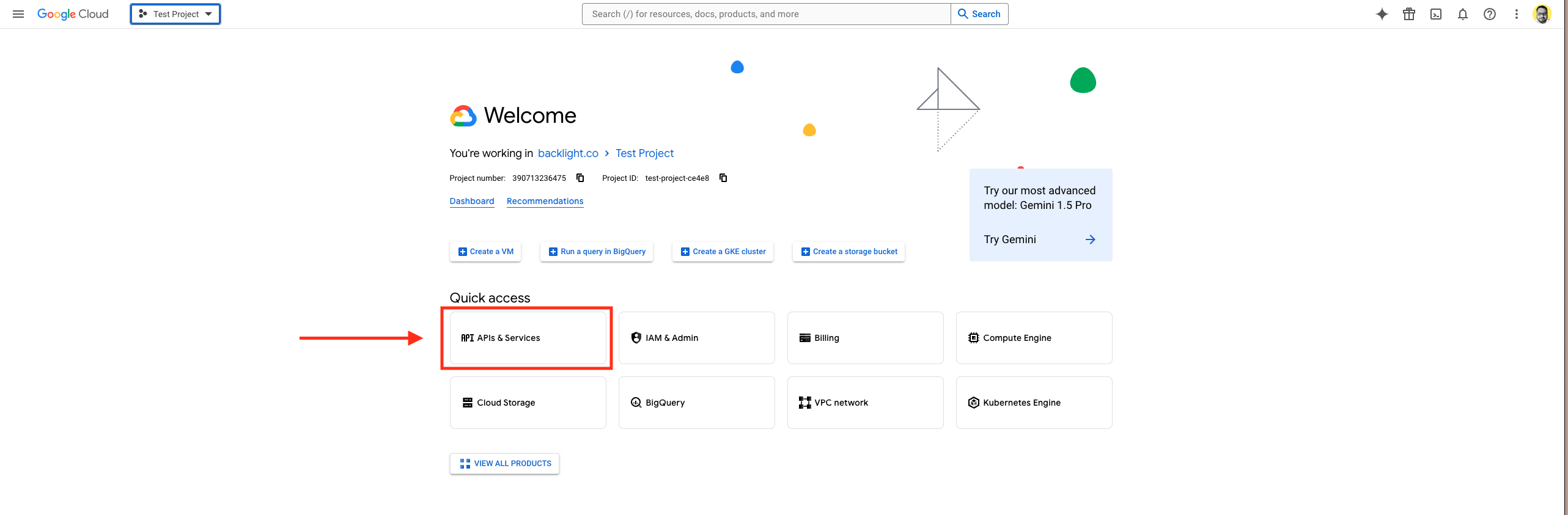Click Create a VM button

point(485,252)
